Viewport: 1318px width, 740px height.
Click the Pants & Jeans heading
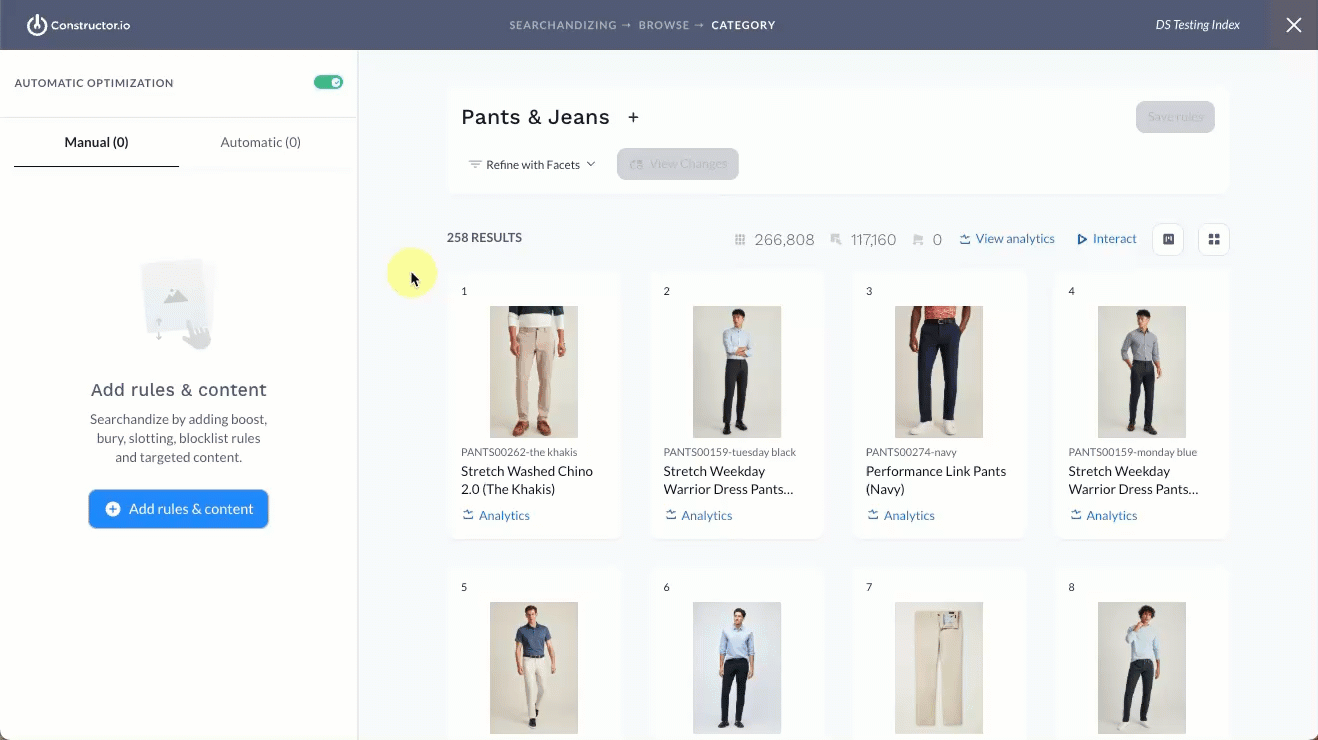click(535, 117)
